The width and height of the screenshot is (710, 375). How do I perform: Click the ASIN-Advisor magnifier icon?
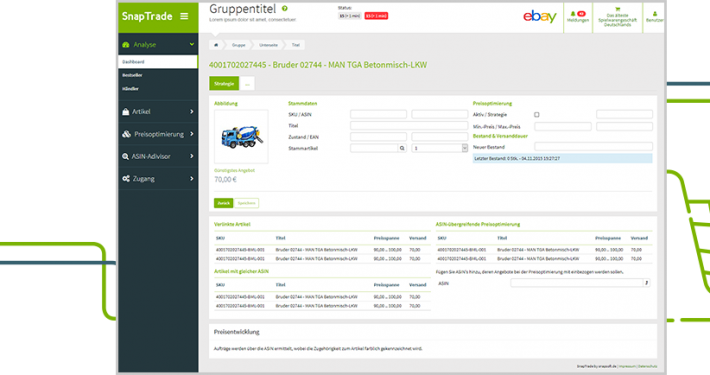click(125, 156)
